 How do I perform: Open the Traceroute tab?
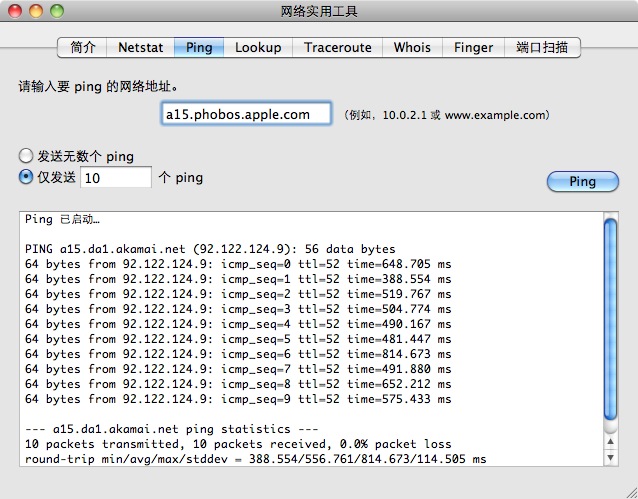[338, 48]
